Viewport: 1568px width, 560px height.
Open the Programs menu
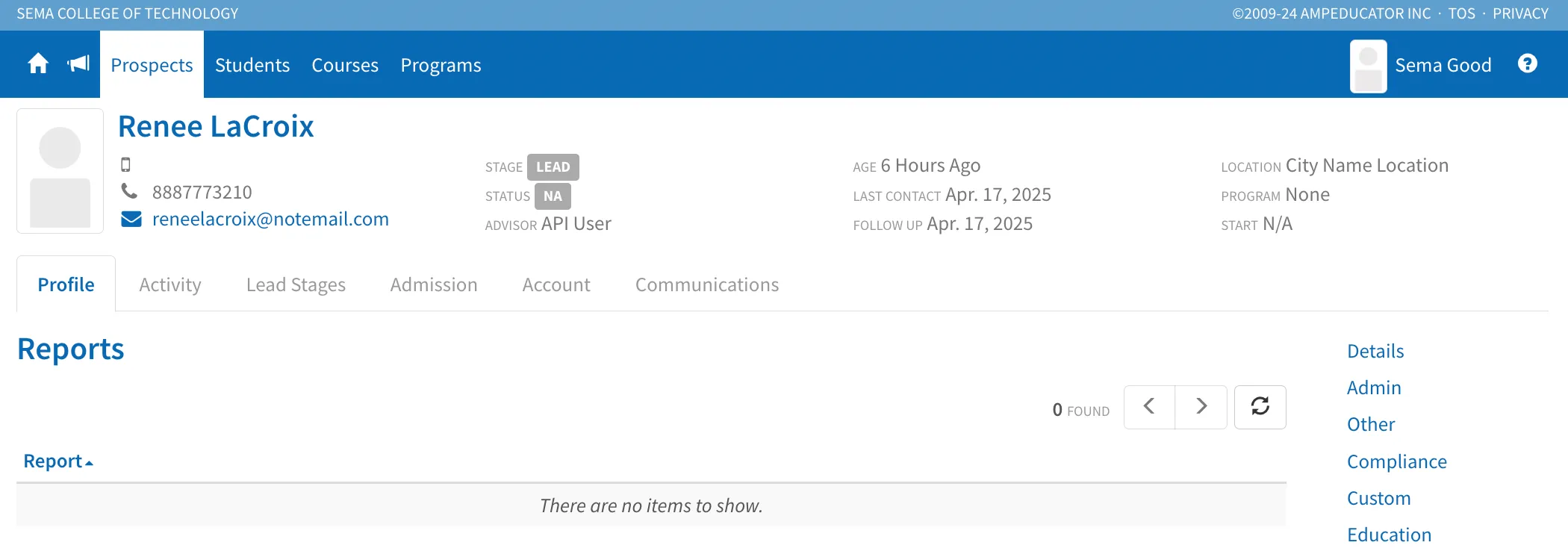441,65
